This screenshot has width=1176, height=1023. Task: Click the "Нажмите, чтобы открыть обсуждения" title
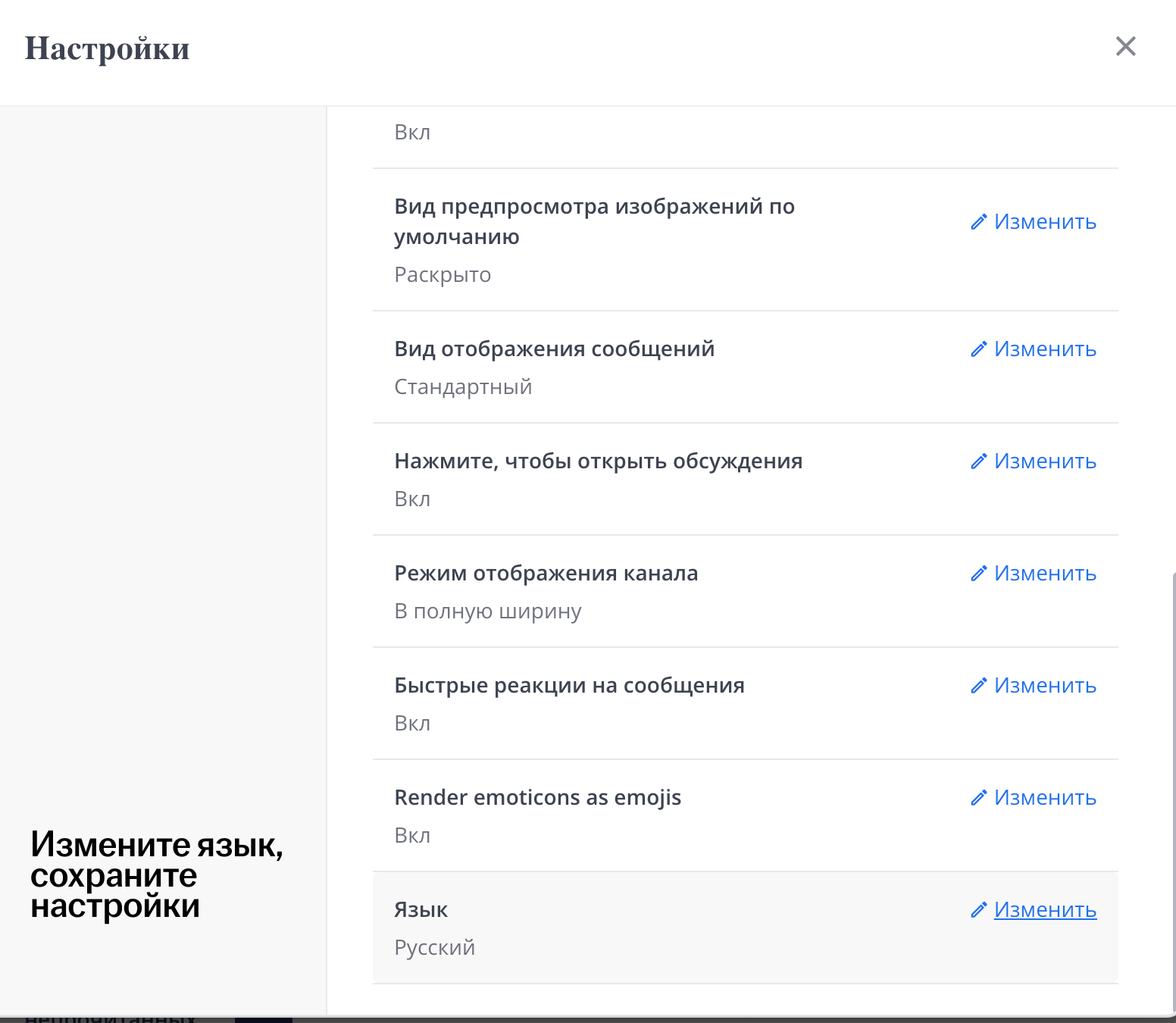click(x=599, y=461)
